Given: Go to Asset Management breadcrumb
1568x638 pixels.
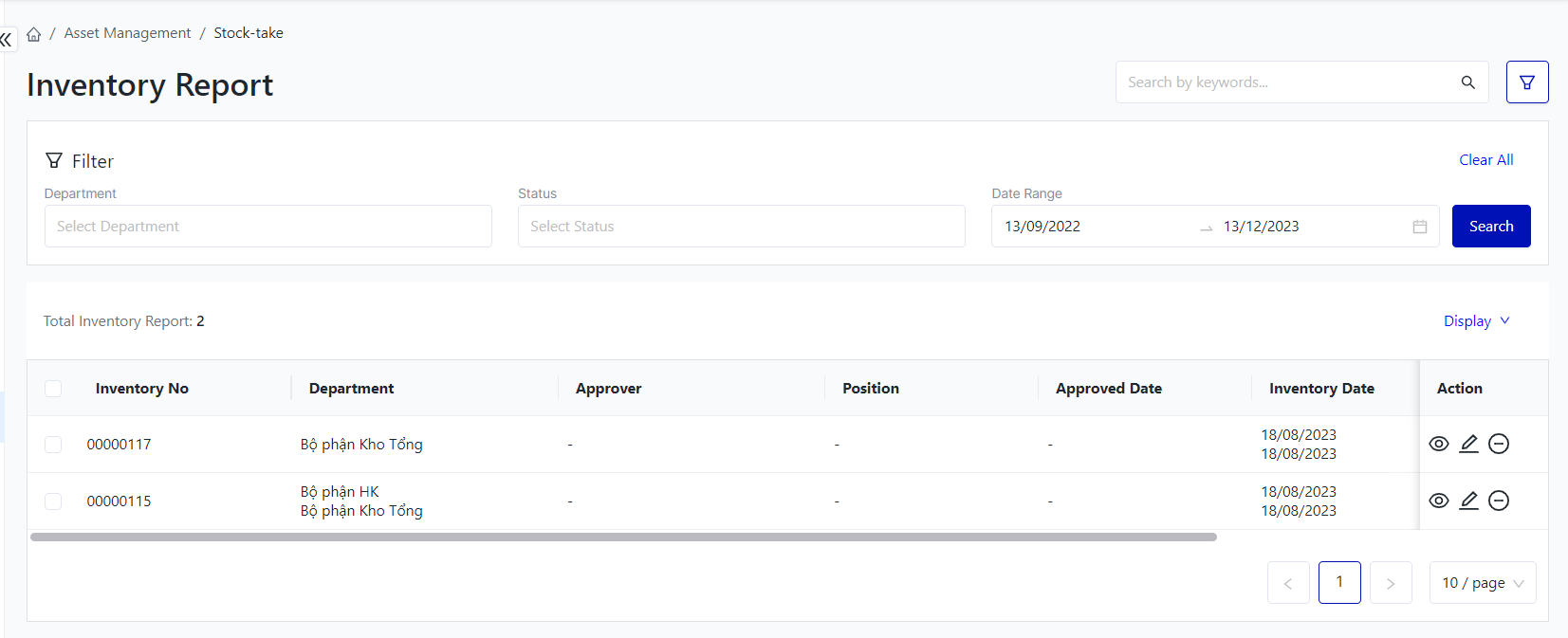Looking at the screenshot, I should point(127,33).
